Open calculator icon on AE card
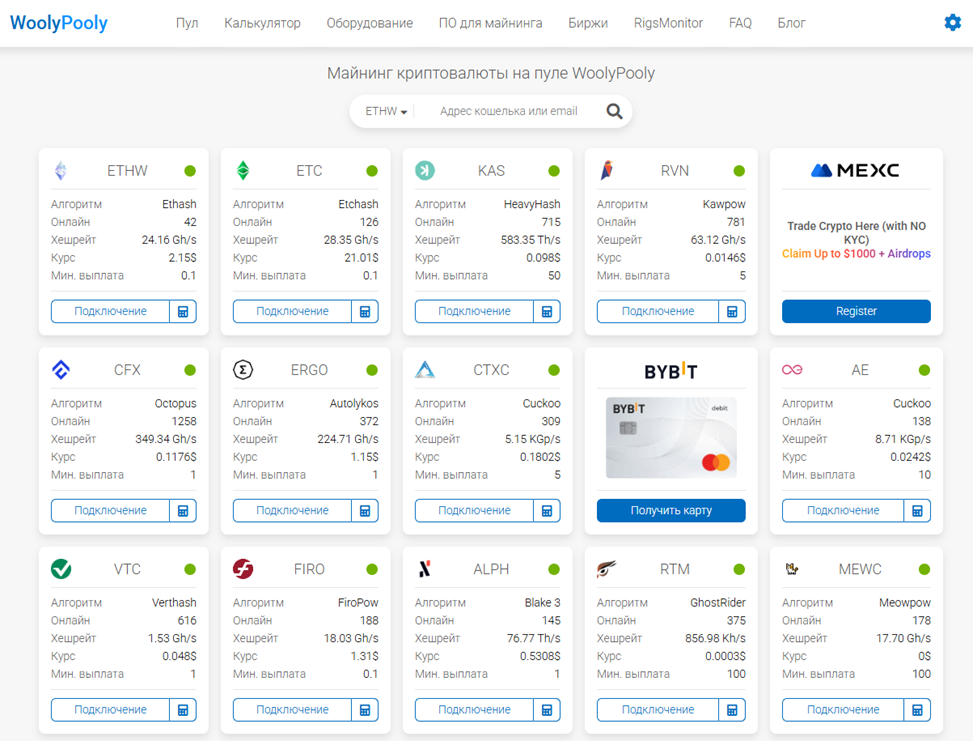This screenshot has width=973, height=741. click(x=917, y=511)
